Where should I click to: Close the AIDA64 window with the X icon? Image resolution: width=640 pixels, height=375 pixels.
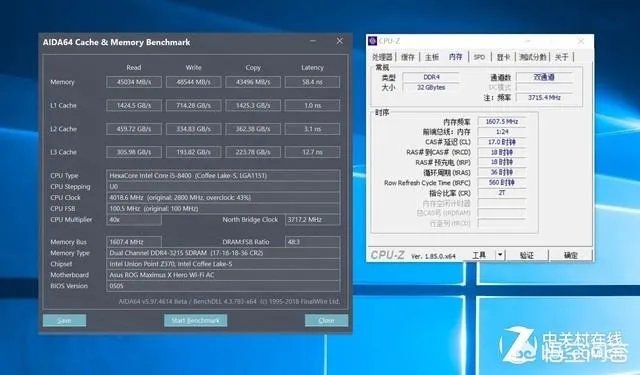[340, 41]
